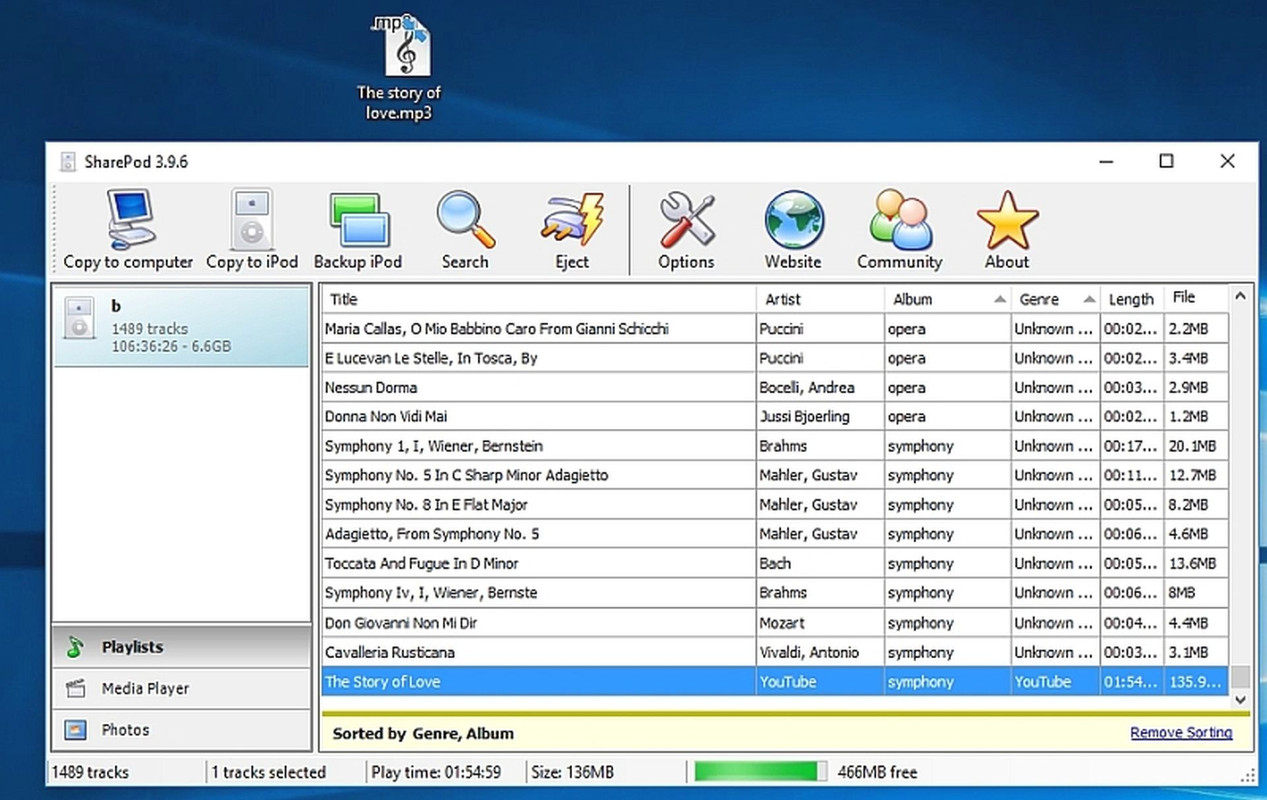
Task: Click '466MB free' status text
Action: tap(876, 772)
